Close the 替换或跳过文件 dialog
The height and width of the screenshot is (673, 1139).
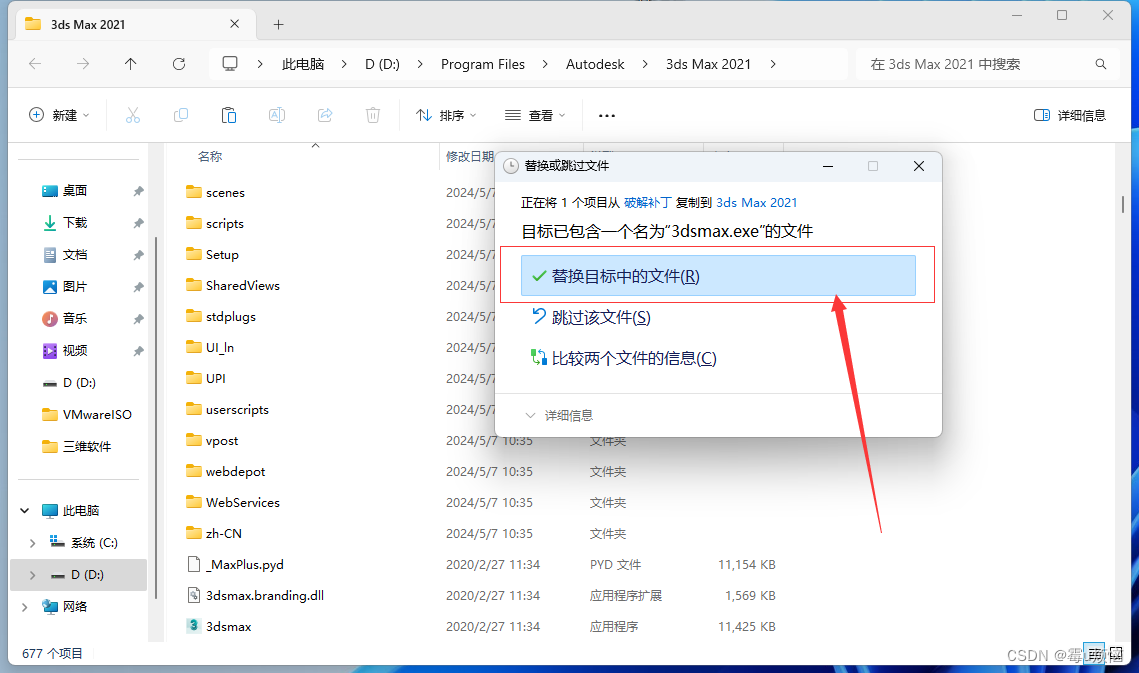pyautogui.click(x=919, y=166)
